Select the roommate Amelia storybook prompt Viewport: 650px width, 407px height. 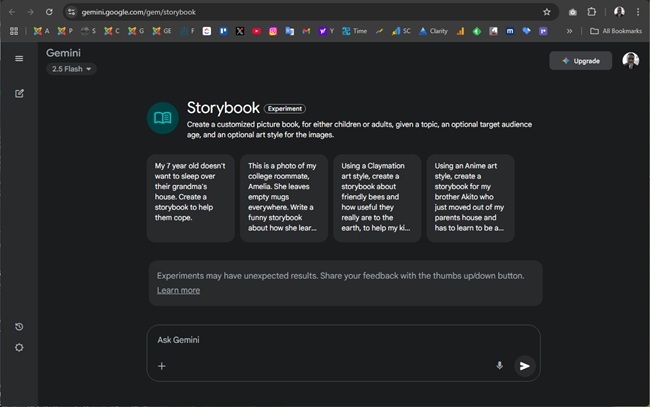284,198
